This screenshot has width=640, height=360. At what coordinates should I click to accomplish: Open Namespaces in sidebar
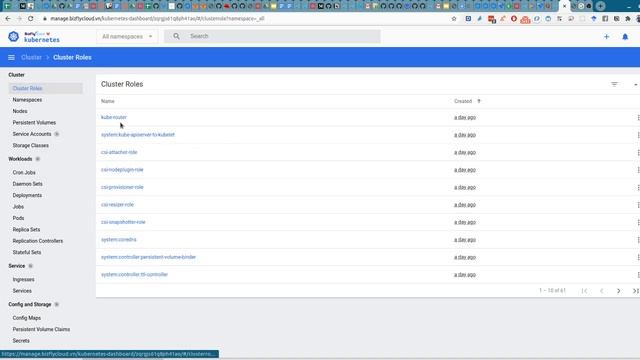pos(27,100)
